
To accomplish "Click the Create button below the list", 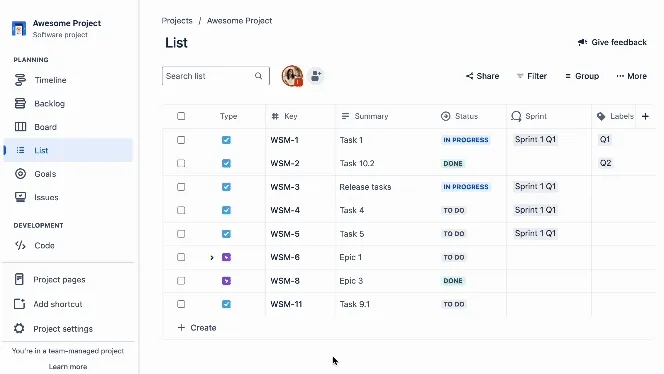I will [x=197, y=328].
